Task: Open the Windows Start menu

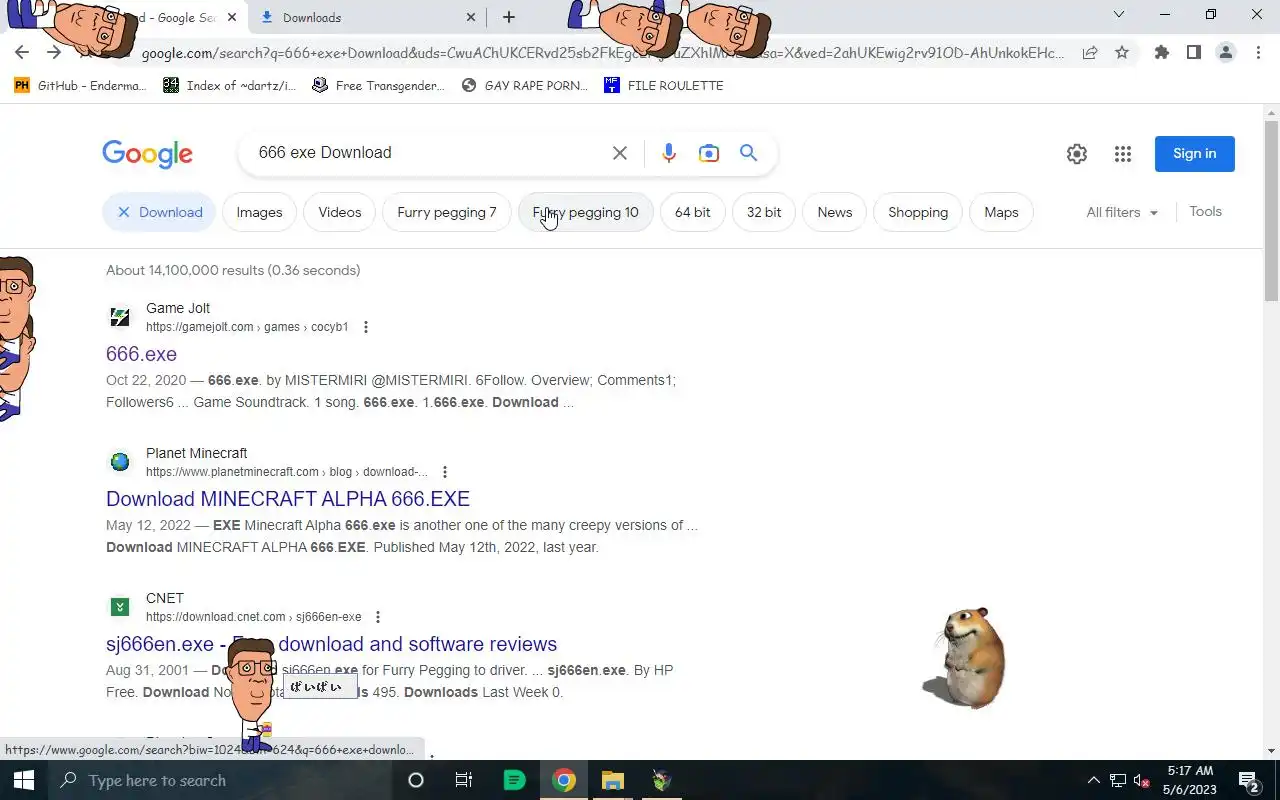Action: (24, 780)
